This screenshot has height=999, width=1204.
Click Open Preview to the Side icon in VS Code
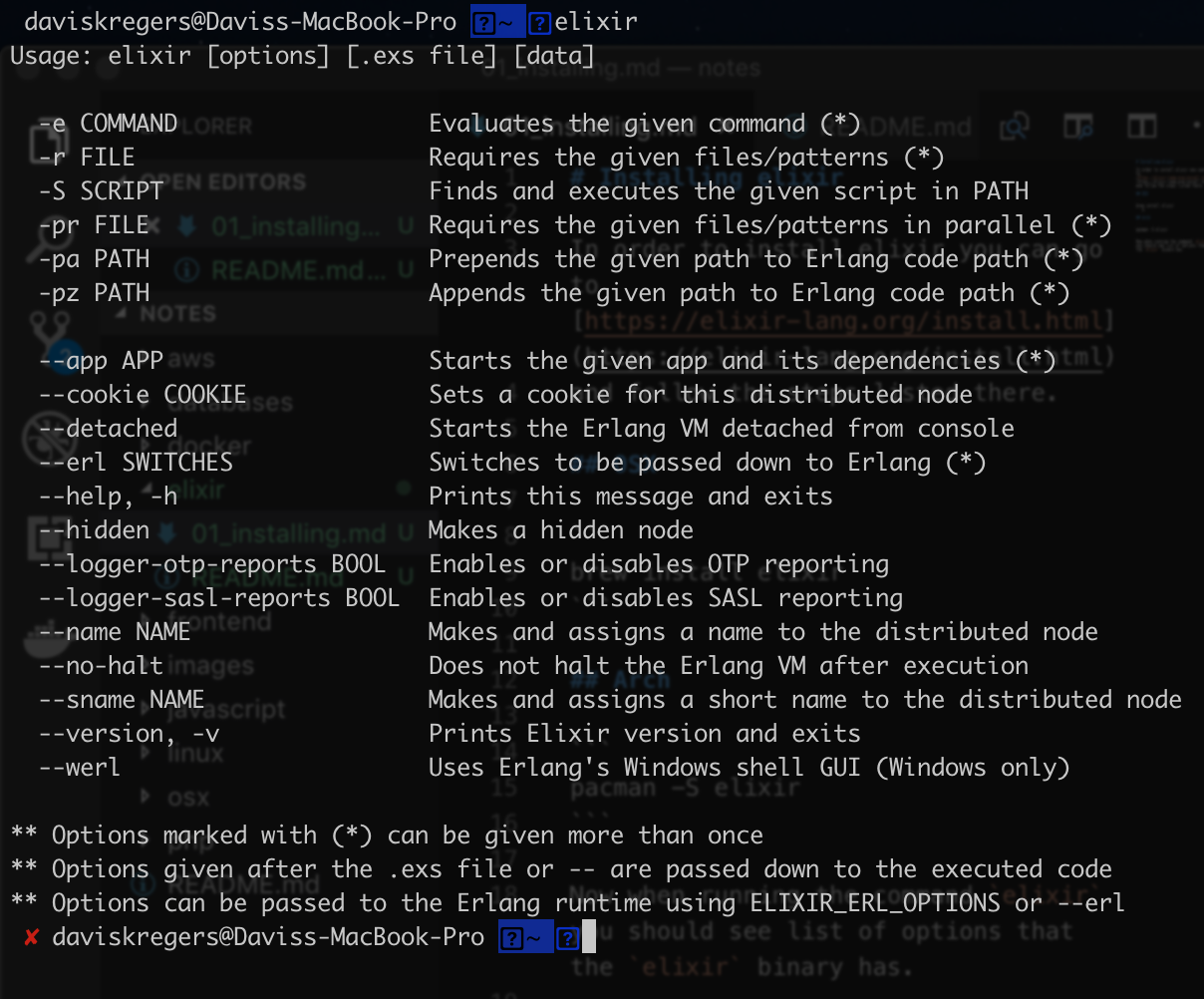point(1078,127)
